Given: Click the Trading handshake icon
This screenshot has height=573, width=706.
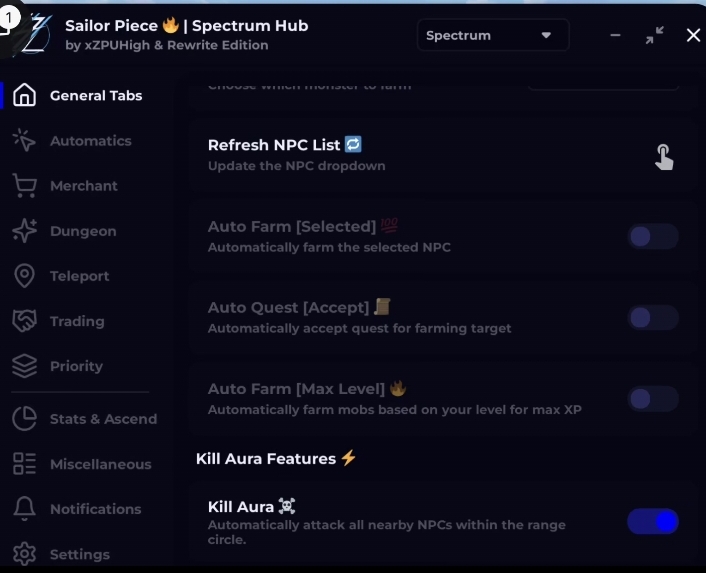Looking at the screenshot, I should pos(24,321).
